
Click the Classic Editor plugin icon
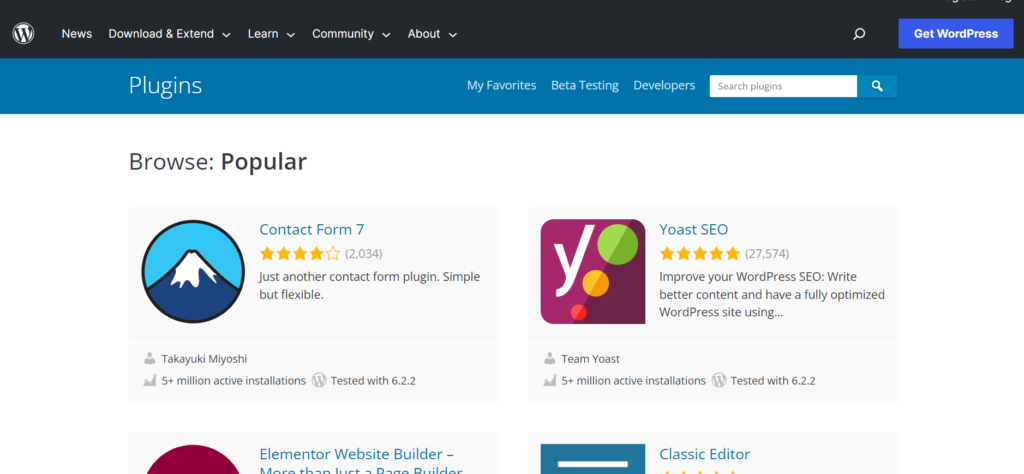tap(593, 460)
